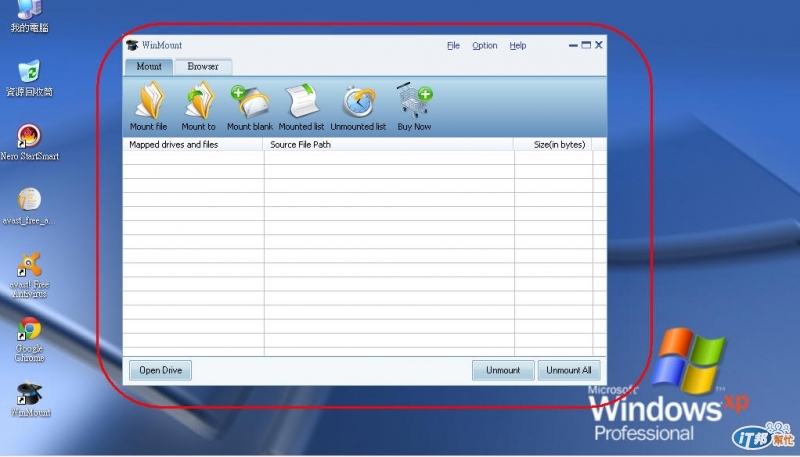Click the Unmount button
Viewport: 800px width, 457px height.
[503, 370]
